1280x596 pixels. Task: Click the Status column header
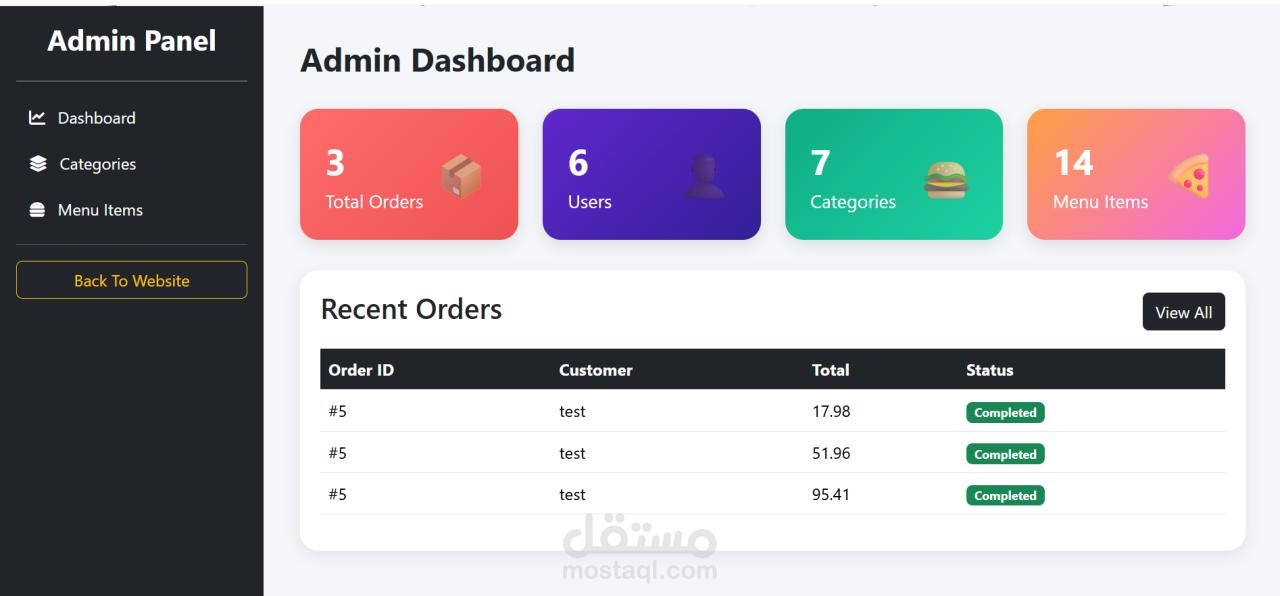990,370
